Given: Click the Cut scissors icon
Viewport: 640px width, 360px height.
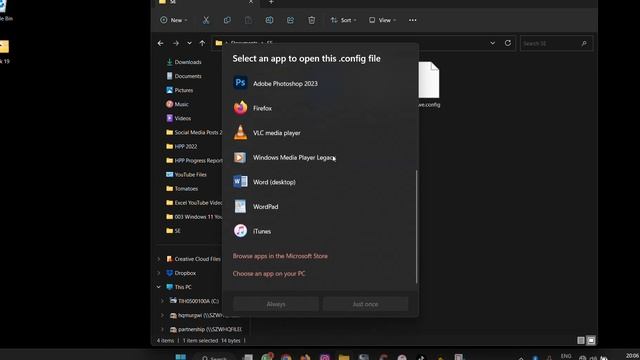Looking at the screenshot, I should 206,20.
